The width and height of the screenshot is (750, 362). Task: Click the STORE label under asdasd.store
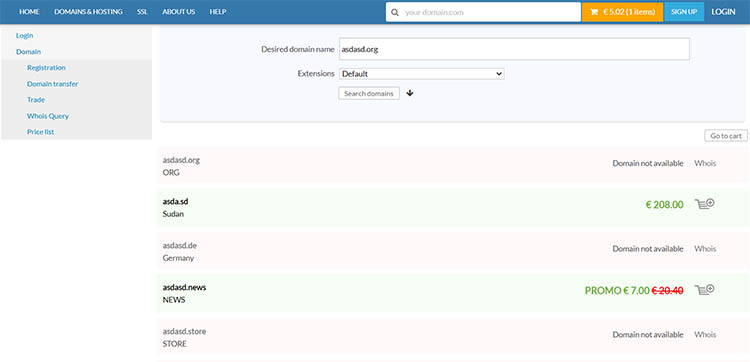point(175,344)
